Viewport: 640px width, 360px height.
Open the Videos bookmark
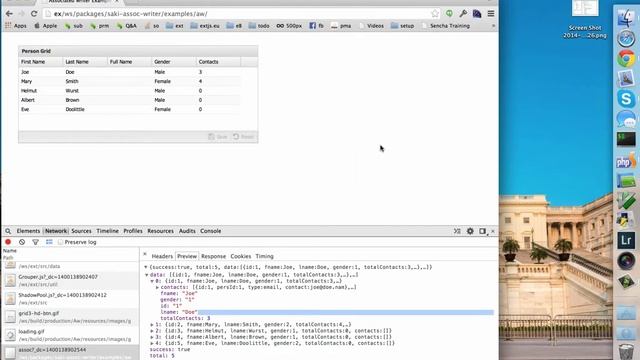click(371, 26)
